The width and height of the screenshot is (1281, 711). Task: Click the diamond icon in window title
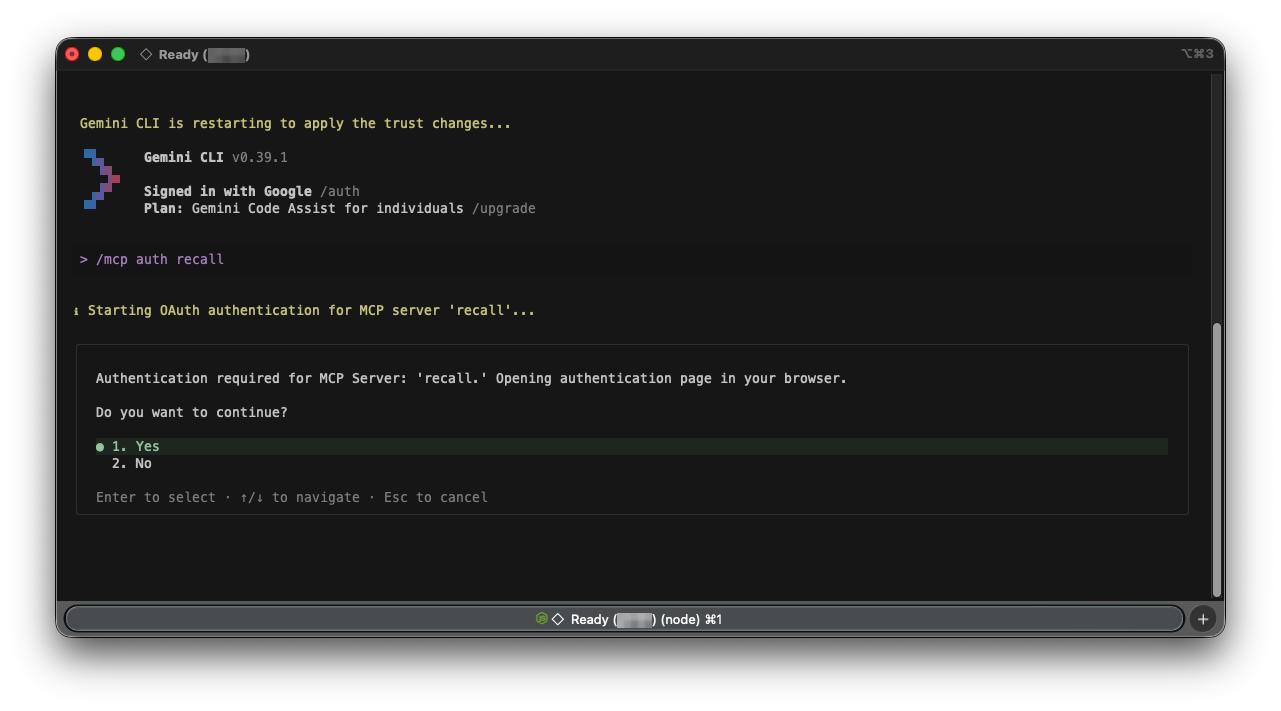146,54
